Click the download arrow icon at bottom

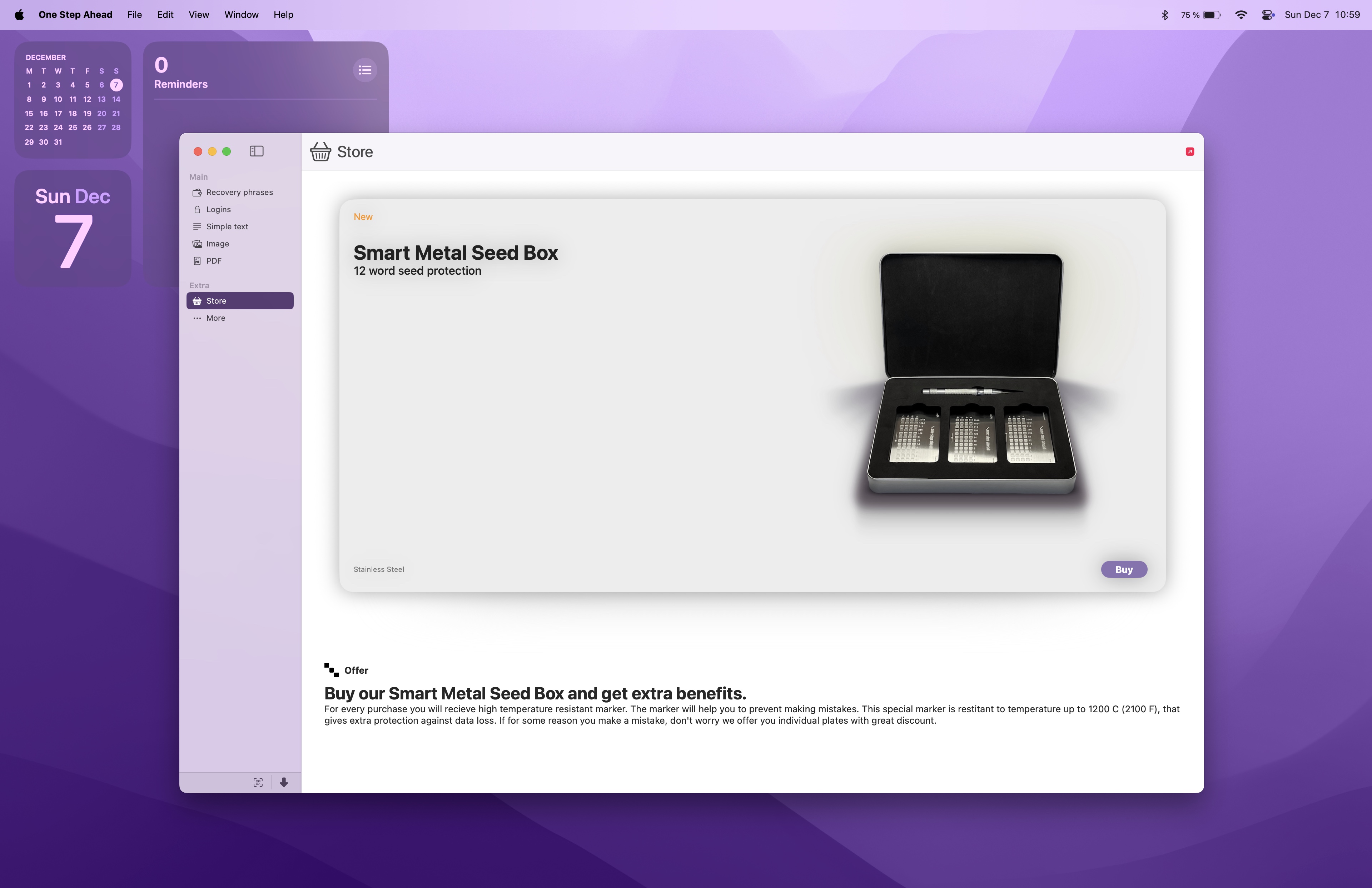click(x=284, y=783)
